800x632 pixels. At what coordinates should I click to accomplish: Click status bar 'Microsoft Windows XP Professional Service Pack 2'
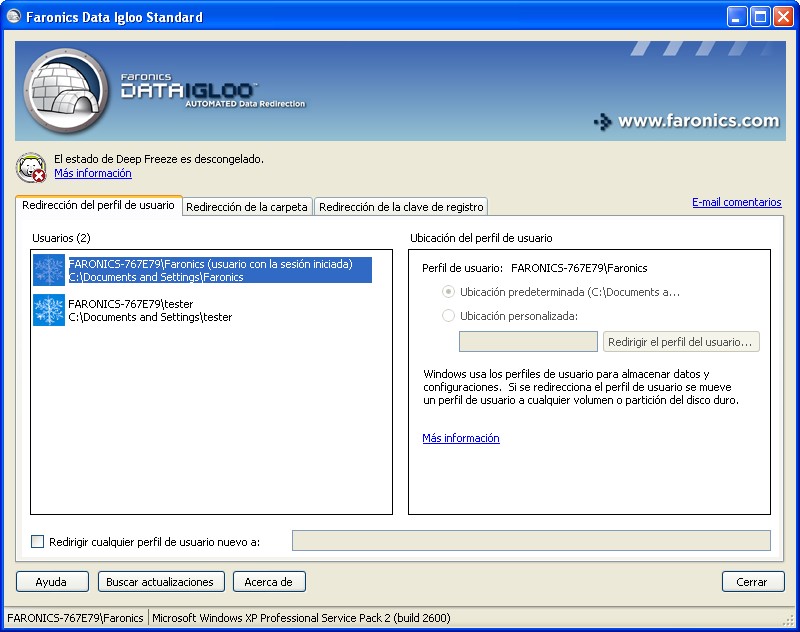301,618
